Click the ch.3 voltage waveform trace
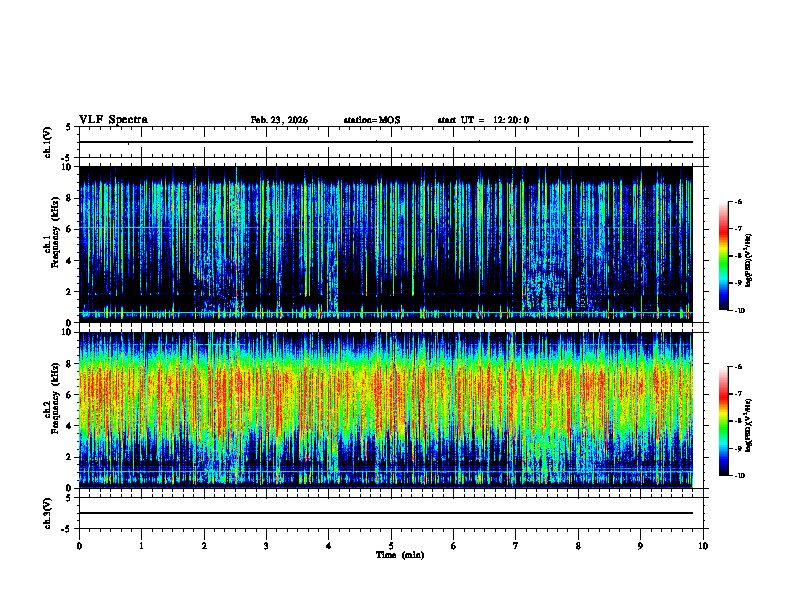 pyautogui.click(x=386, y=513)
